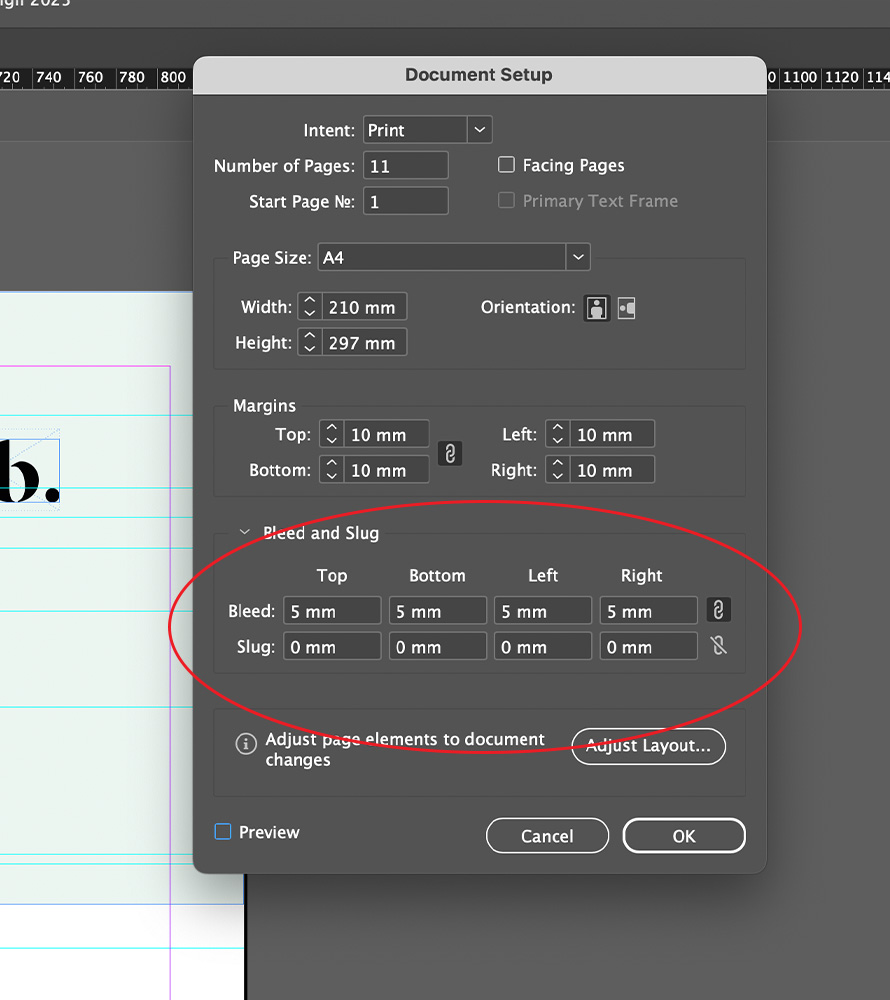
Task: Click the Slug Right field
Action: tap(648, 646)
